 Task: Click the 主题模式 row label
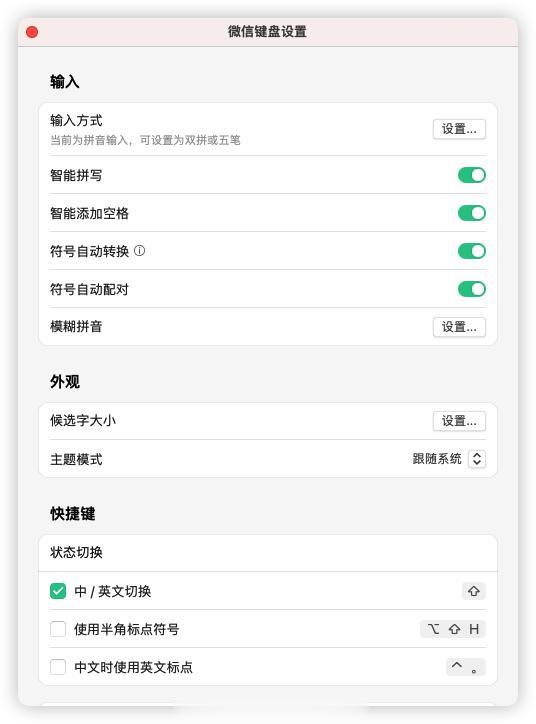pyautogui.click(x=76, y=459)
